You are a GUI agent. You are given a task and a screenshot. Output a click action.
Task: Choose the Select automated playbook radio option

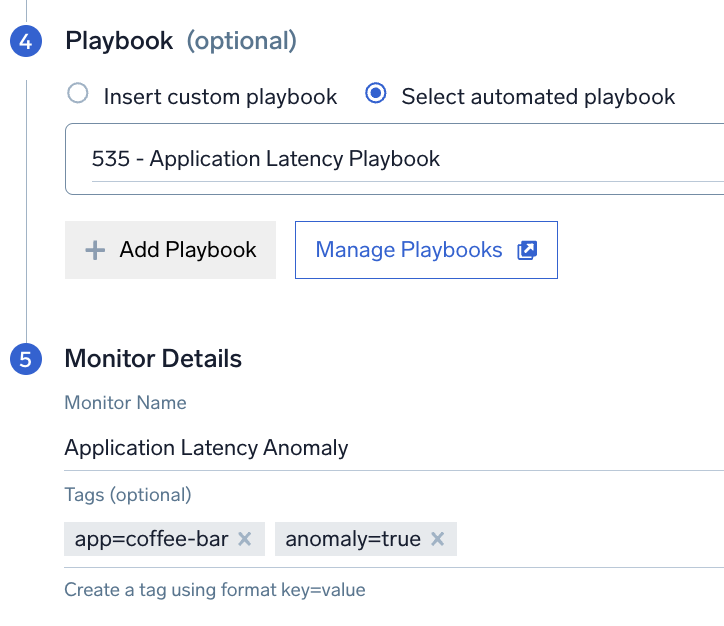pyautogui.click(x=376, y=93)
